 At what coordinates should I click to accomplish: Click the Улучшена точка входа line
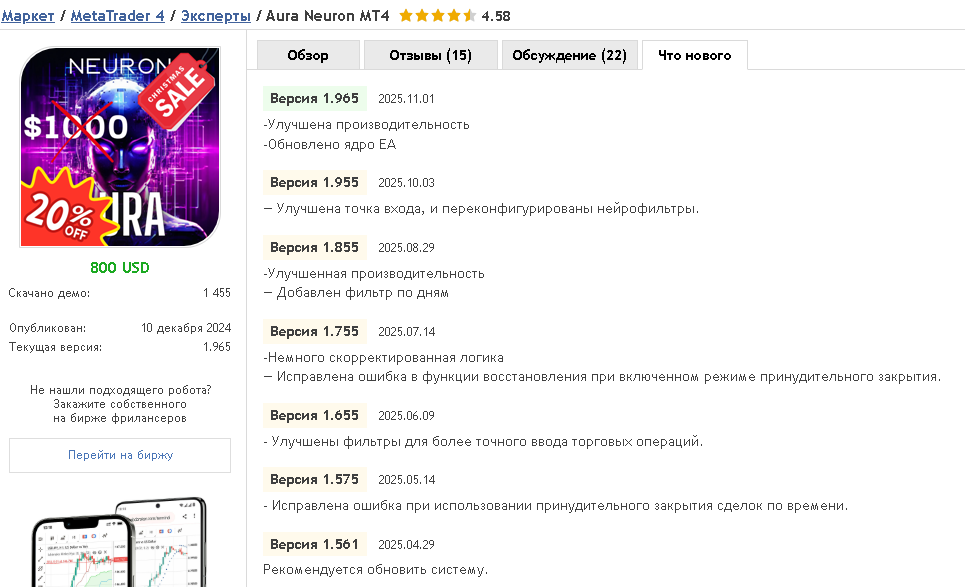pos(481,209)
